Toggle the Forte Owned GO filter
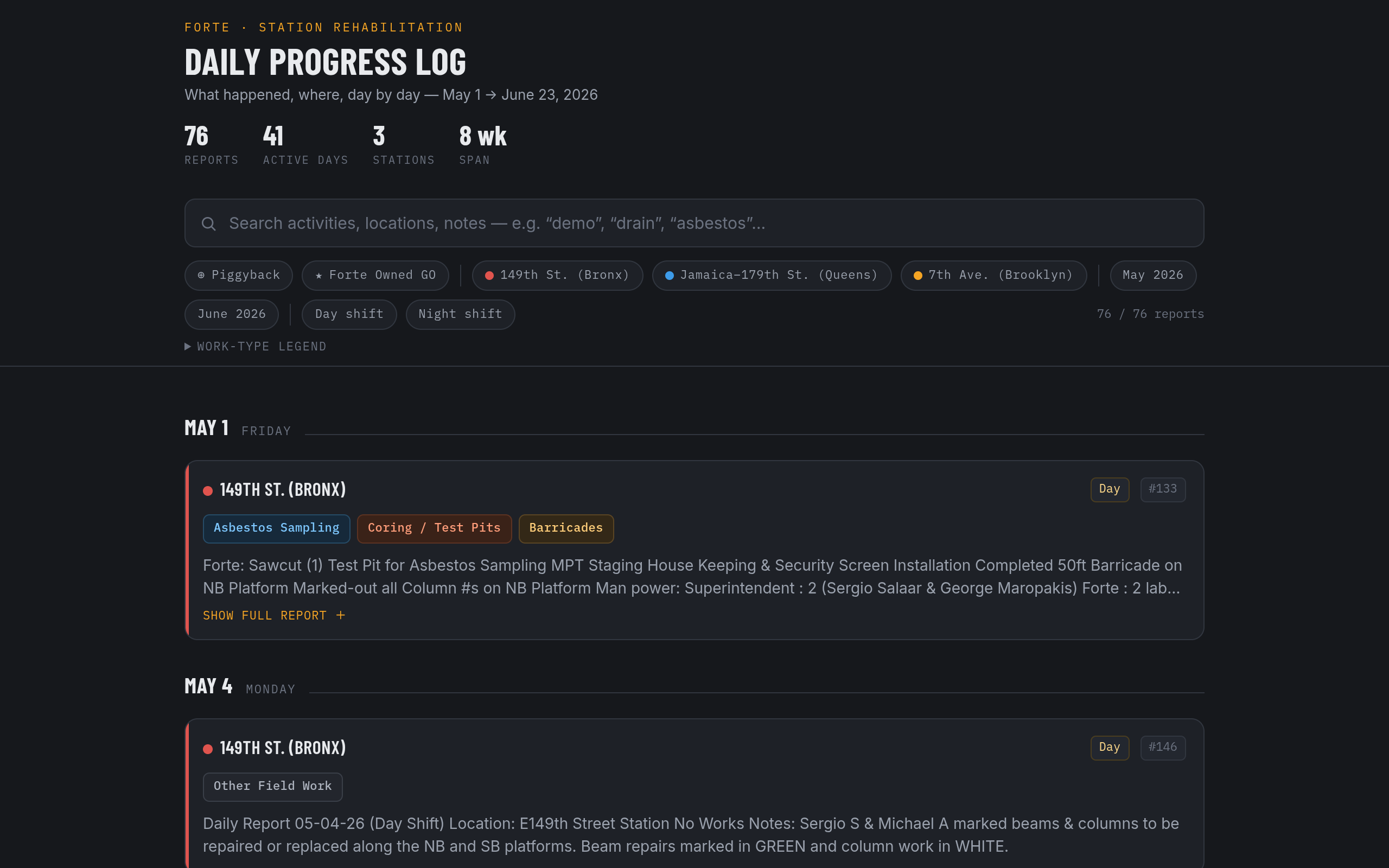Image resolution: width=1389 pixels, height=868 pixels. 375,276
